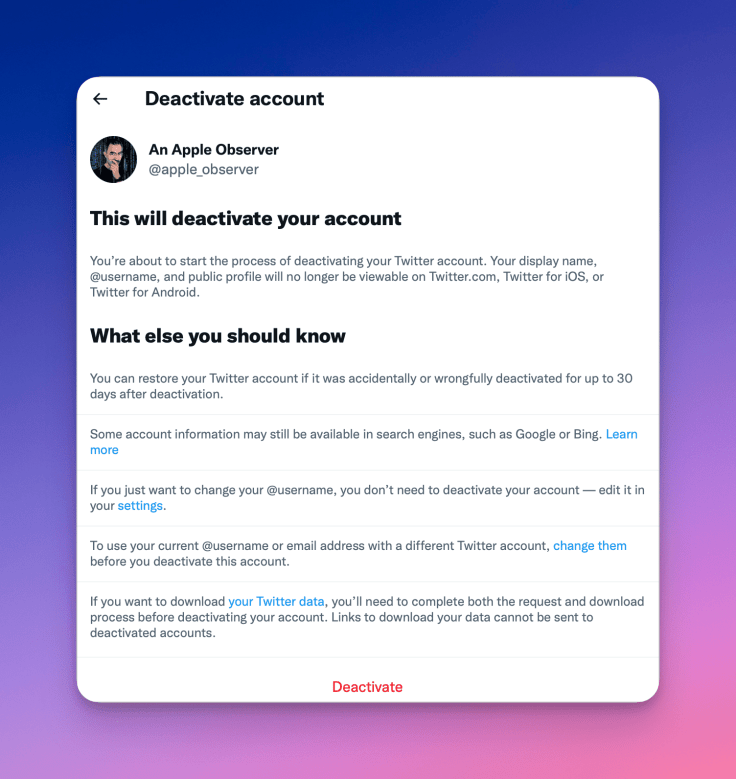Open the An Apple Observer profile avatar
Screen dimensions: 736x779
pos(113,159)
